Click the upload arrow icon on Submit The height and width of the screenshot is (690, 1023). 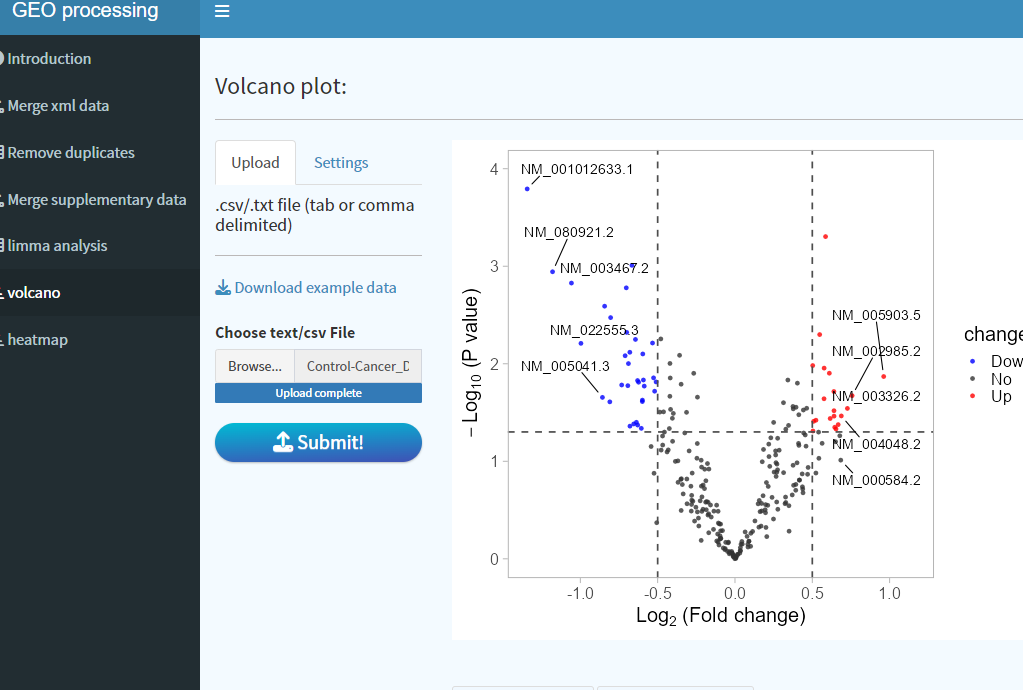pyautogui.click(x=282, y=442)
